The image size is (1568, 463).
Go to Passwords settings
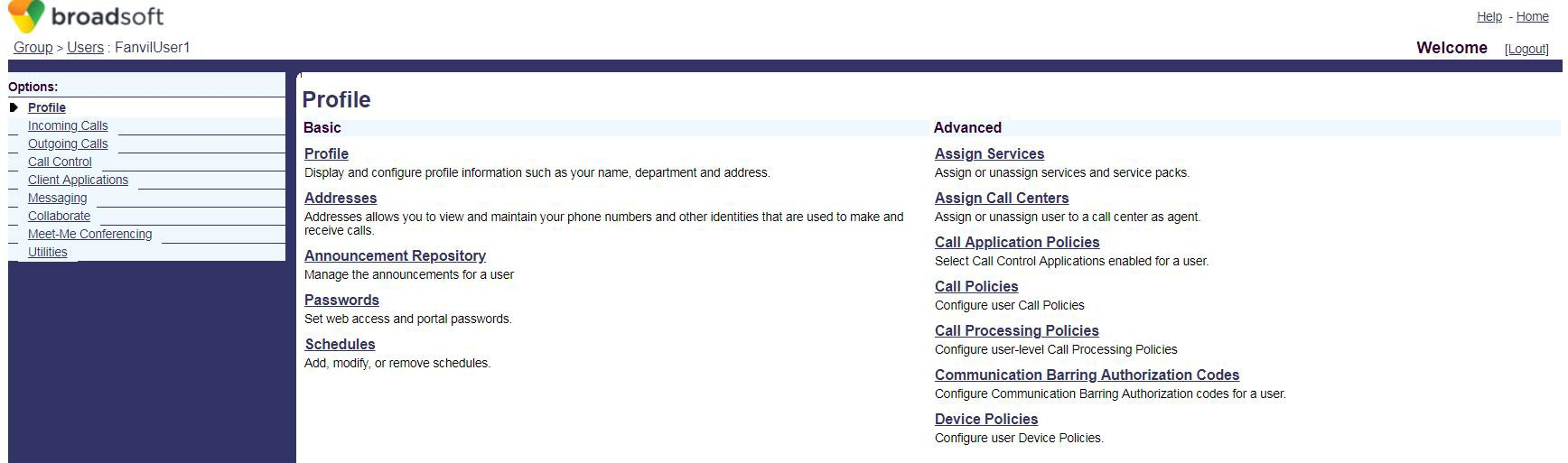(x=341, y=301)
